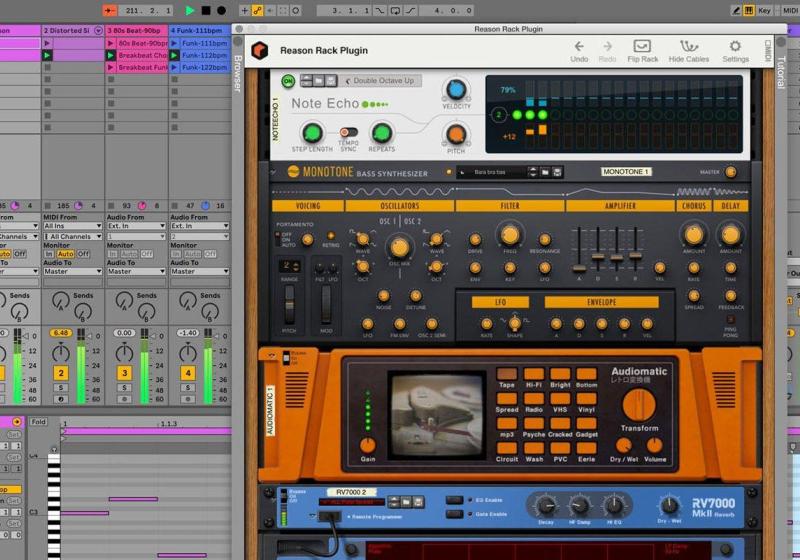The image size is (800, 560).
Task: Adjust the Monotone Master knob
Action: point(731,172)
